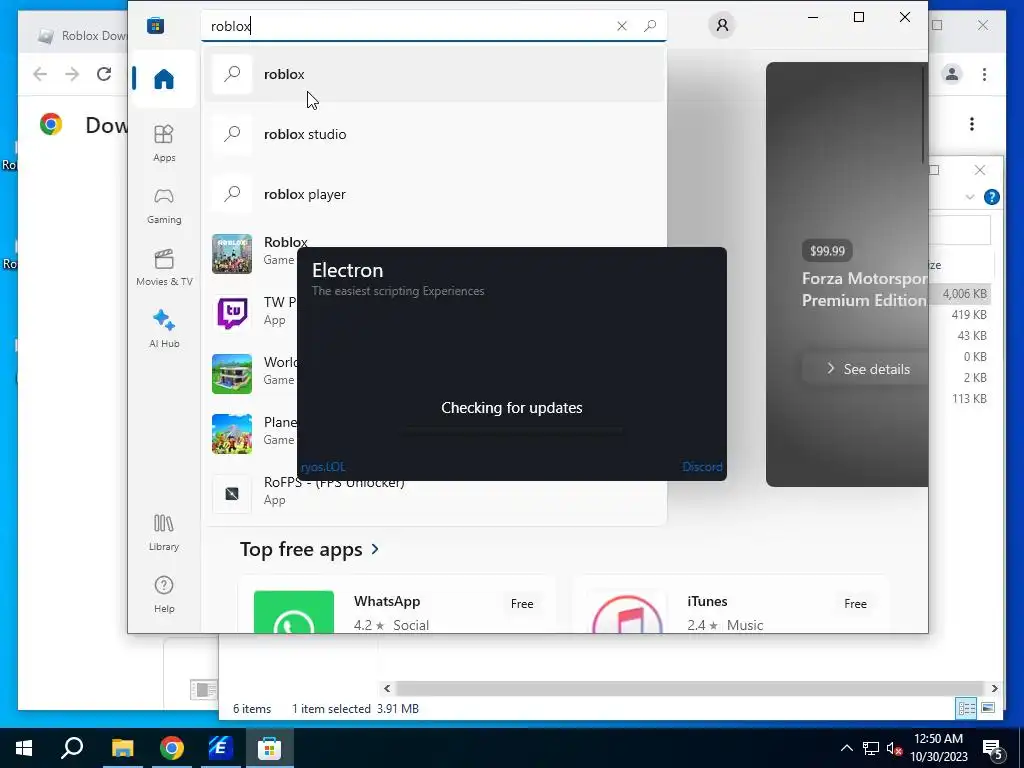Open the Discord link in Electron window

[702, 467]
